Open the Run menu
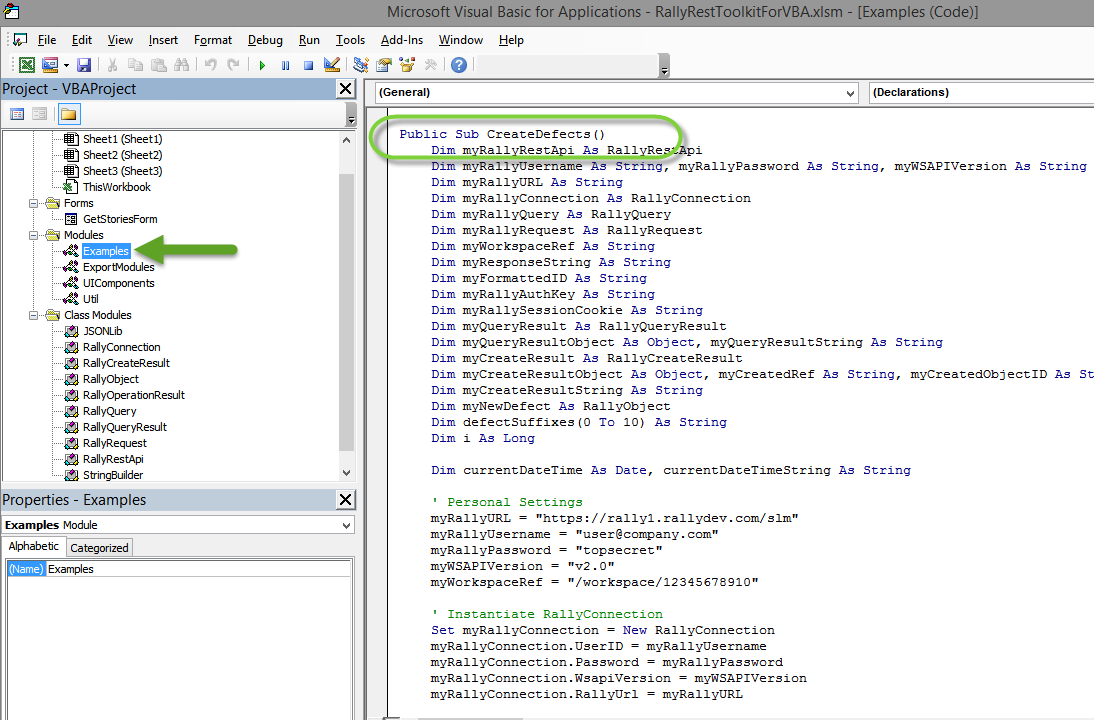 pos(309,40)
